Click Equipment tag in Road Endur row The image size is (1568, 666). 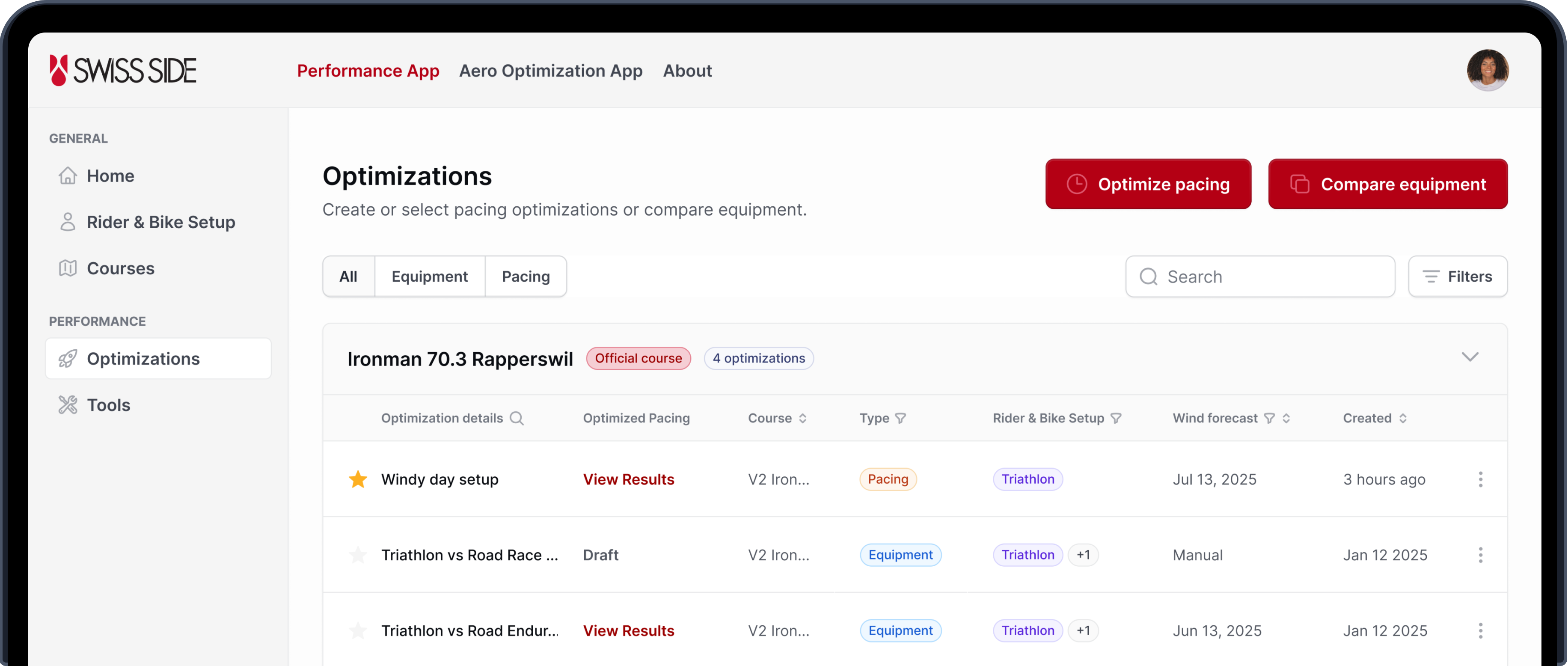901,630
